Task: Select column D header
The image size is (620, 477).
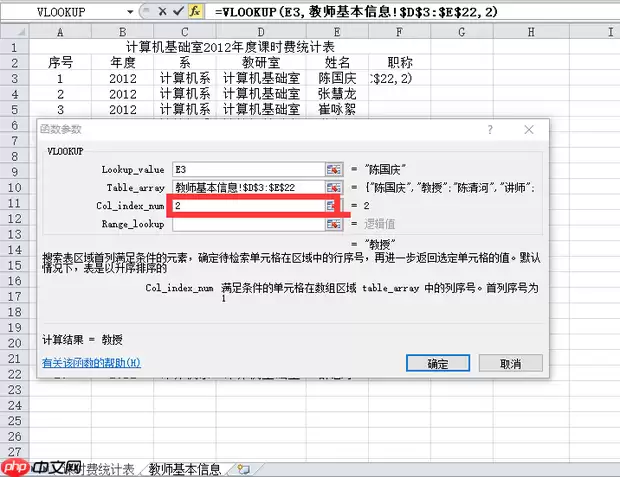Action: 261,32
